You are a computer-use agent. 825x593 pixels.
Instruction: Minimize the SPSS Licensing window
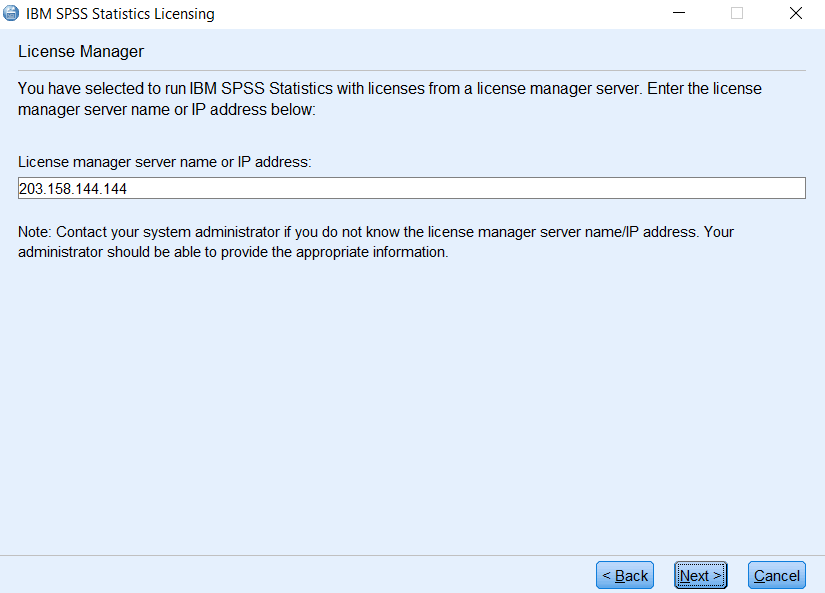(679, 13)
